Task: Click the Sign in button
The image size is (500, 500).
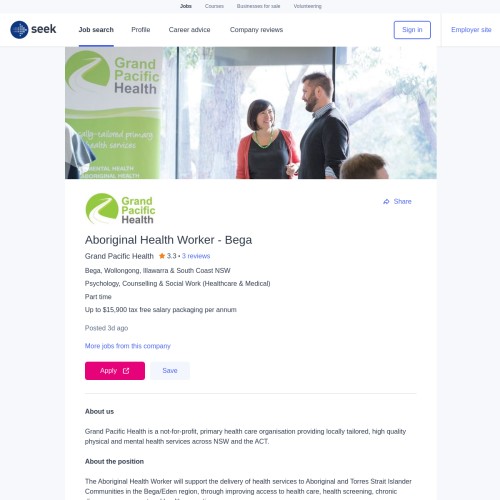Action: pyautogui.click(x=412, y=30)
